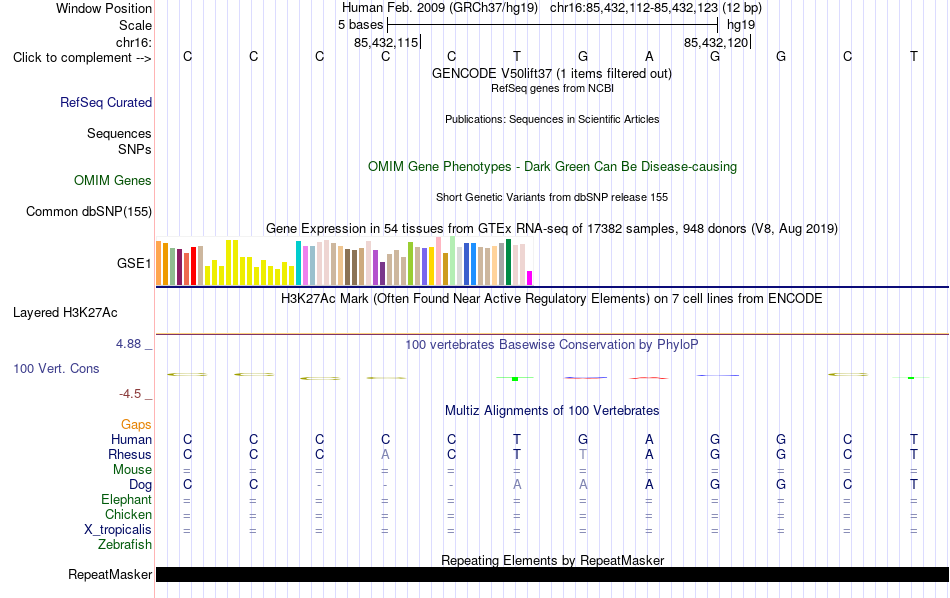Click the OMIM Gene Phenotypes green title
The image size is (950, 598).
[552, 167]
